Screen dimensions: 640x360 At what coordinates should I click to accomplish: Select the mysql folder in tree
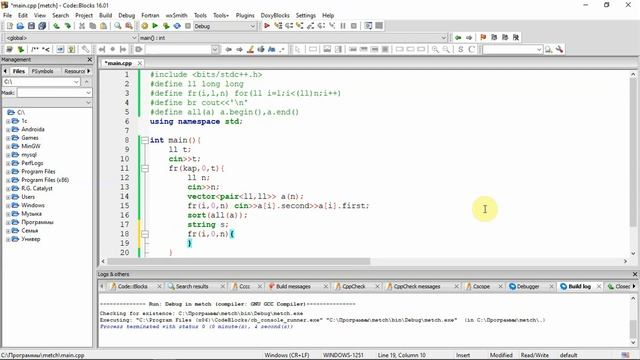click(x=29, y=155)
